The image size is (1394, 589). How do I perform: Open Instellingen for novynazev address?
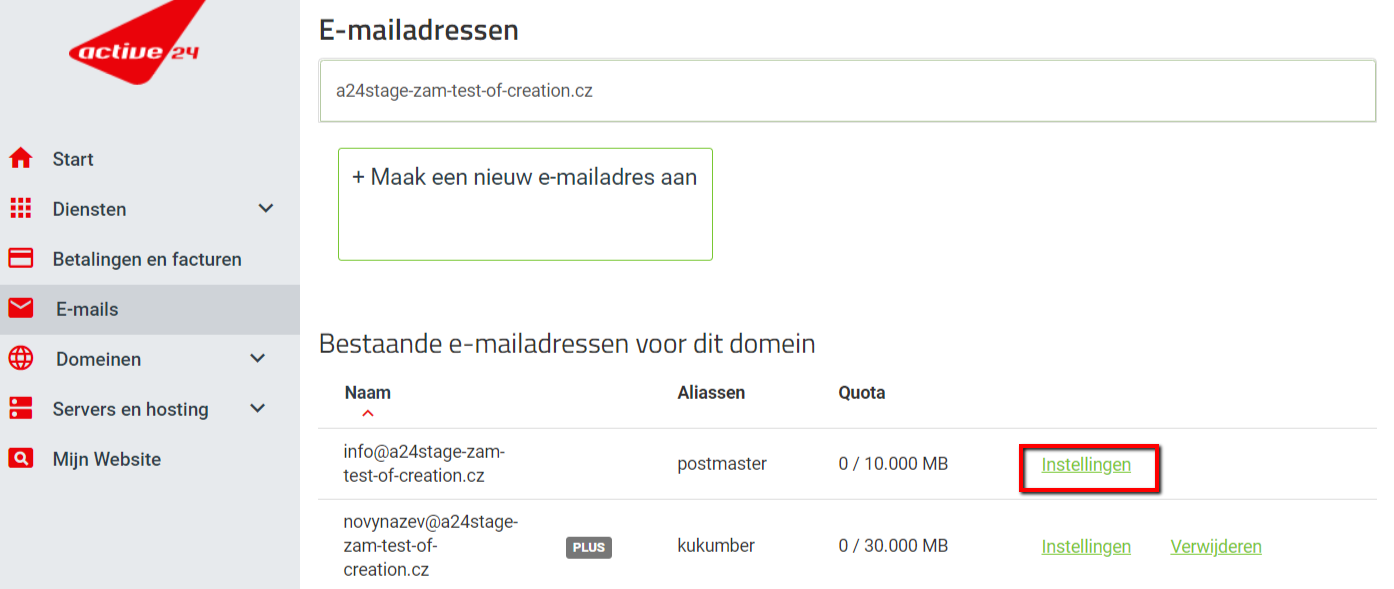[x=1086, y=547]
